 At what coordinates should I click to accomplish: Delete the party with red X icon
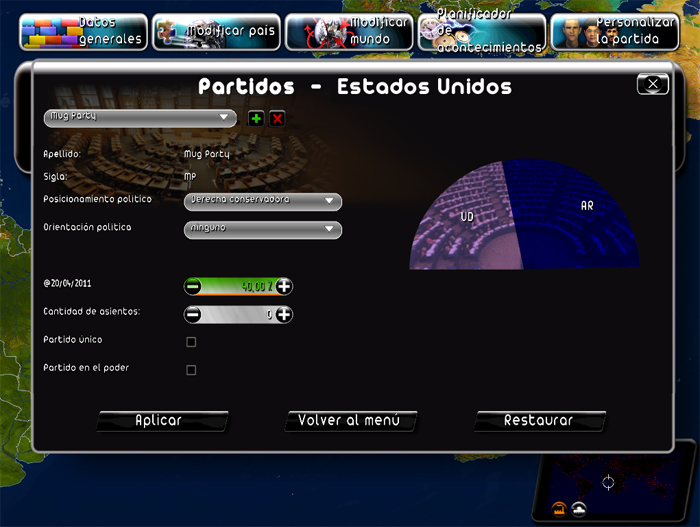click(277, 118)
